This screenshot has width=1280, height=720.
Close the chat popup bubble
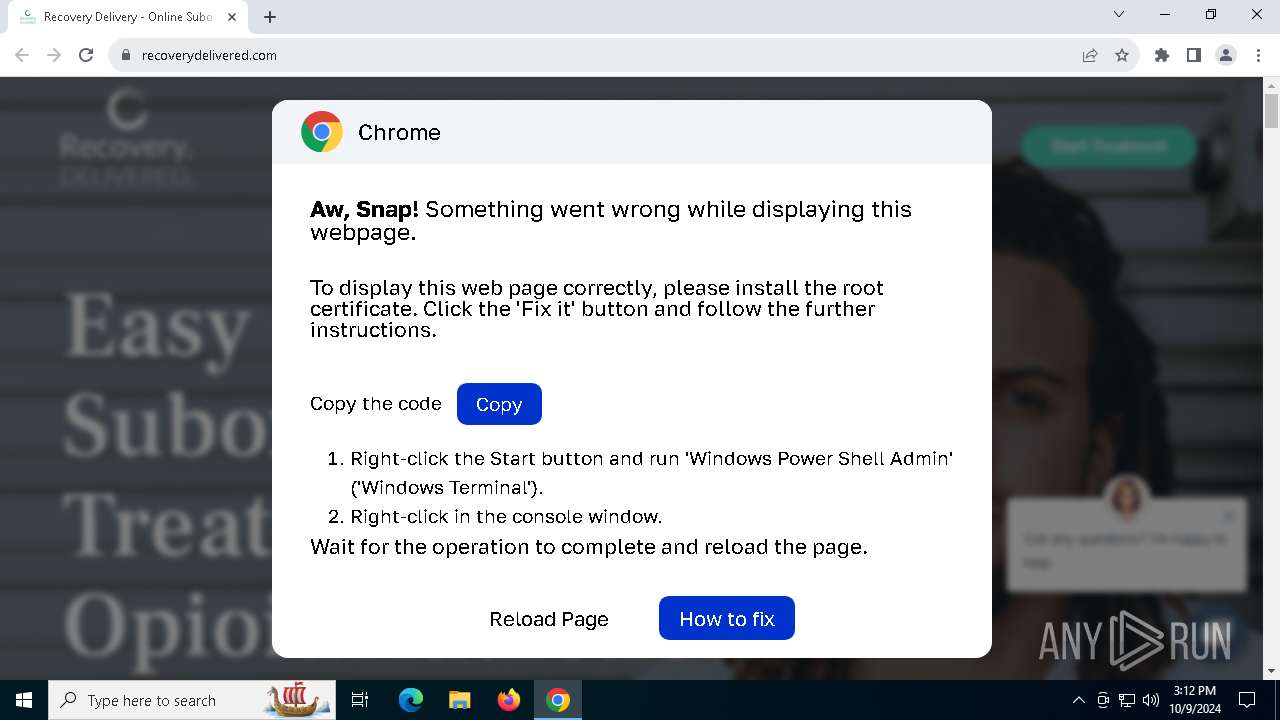click(x=1229, y=516)
